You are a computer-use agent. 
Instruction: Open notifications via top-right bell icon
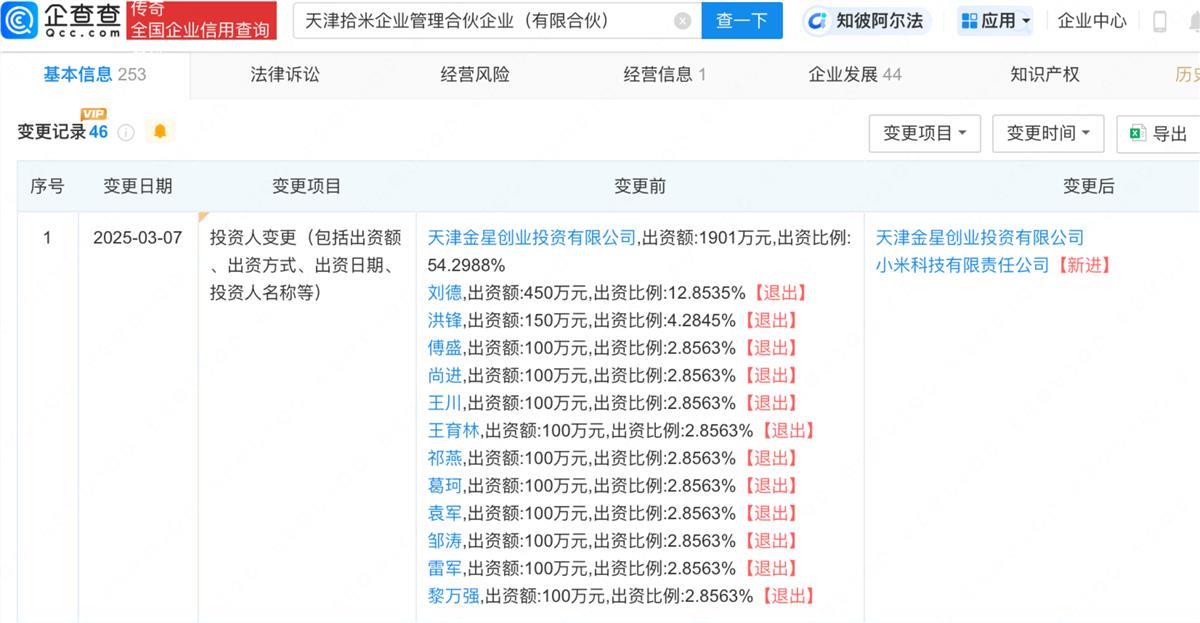point(1193,20)
